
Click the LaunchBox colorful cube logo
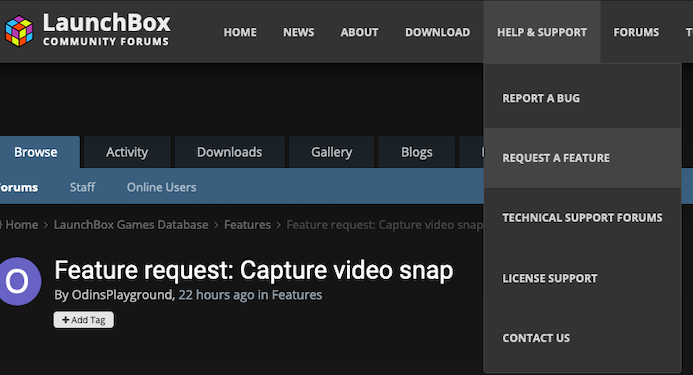(19, 31)
